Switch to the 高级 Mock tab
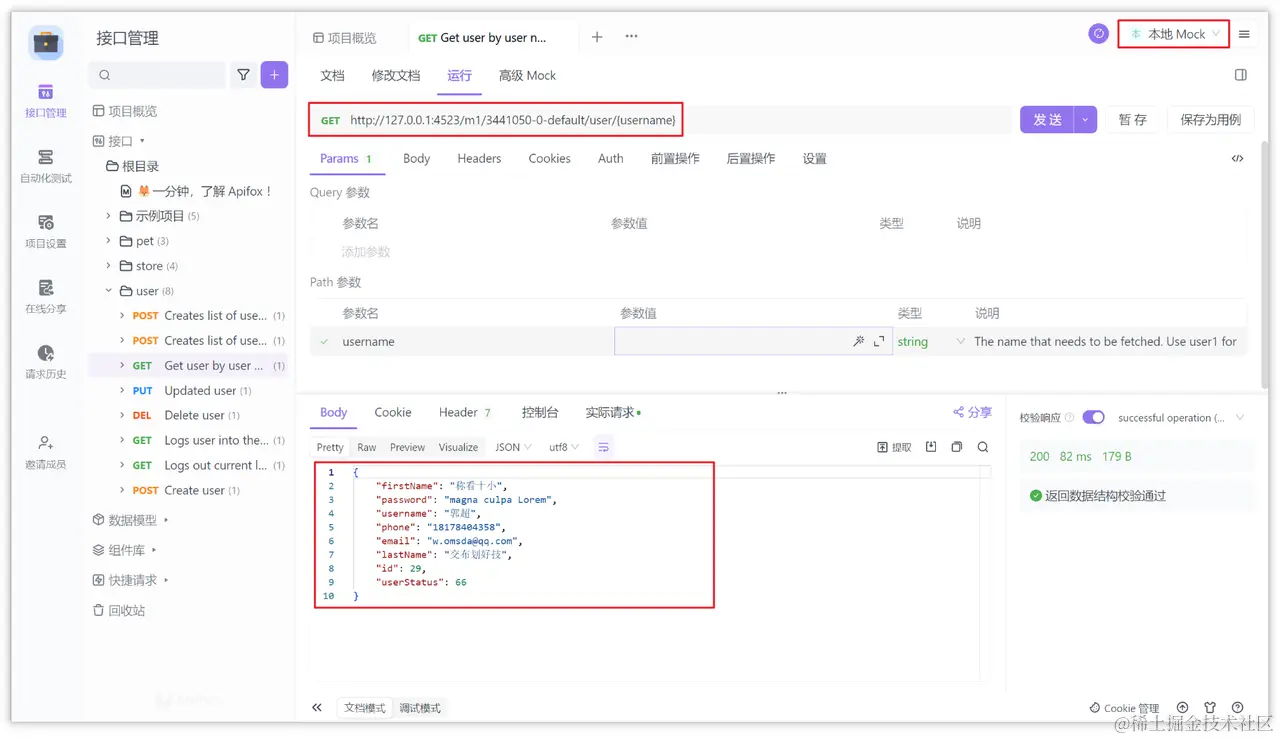This screenshot has height=740, width=1280. (527, 75)
